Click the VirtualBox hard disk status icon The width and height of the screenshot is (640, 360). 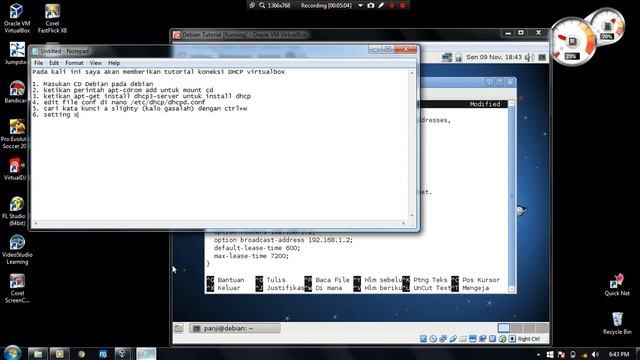[423, 339]
